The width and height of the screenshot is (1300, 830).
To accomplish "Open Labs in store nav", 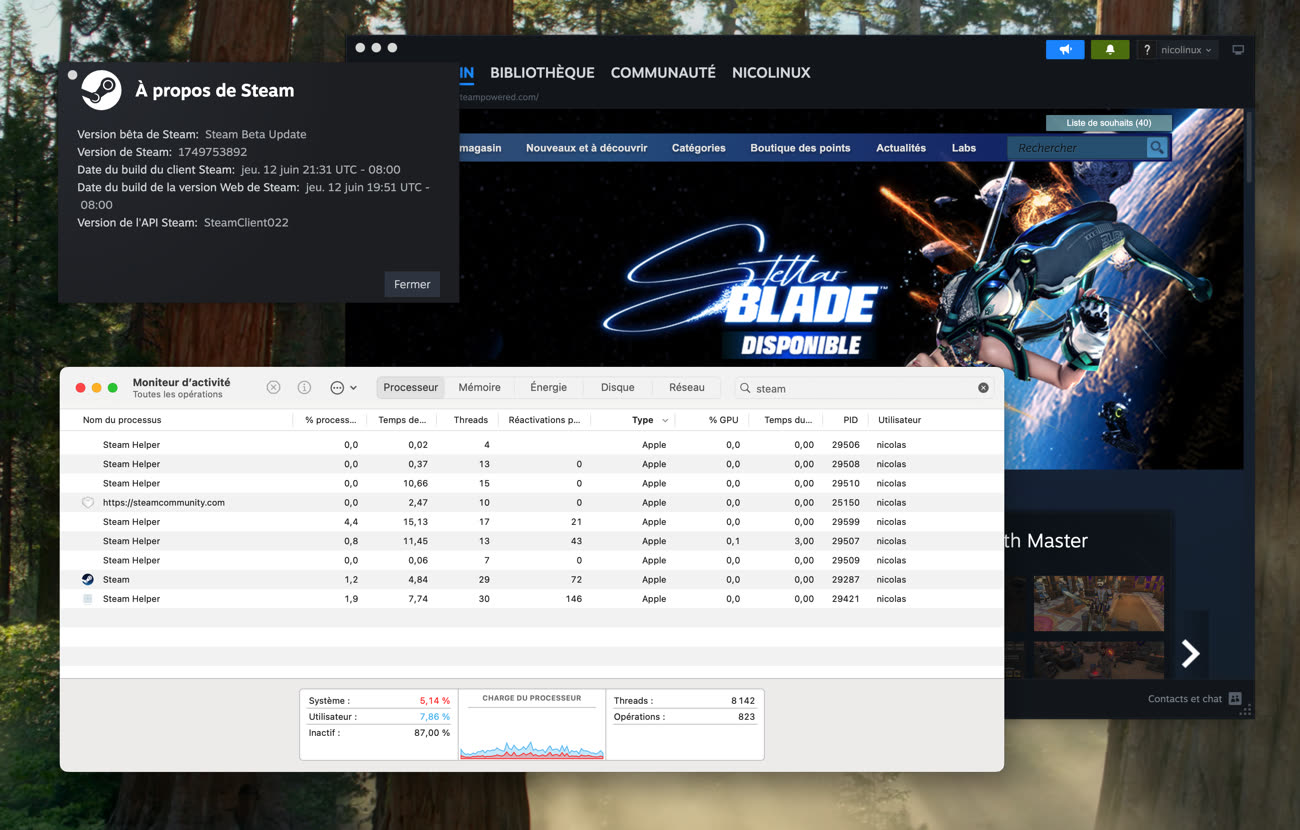I will (x=964, y=148).
